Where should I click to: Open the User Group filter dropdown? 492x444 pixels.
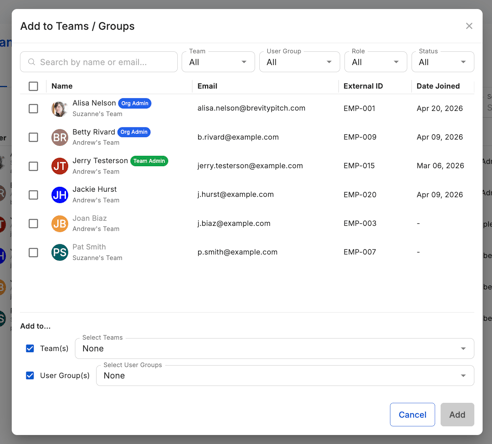tap(300, 62)
